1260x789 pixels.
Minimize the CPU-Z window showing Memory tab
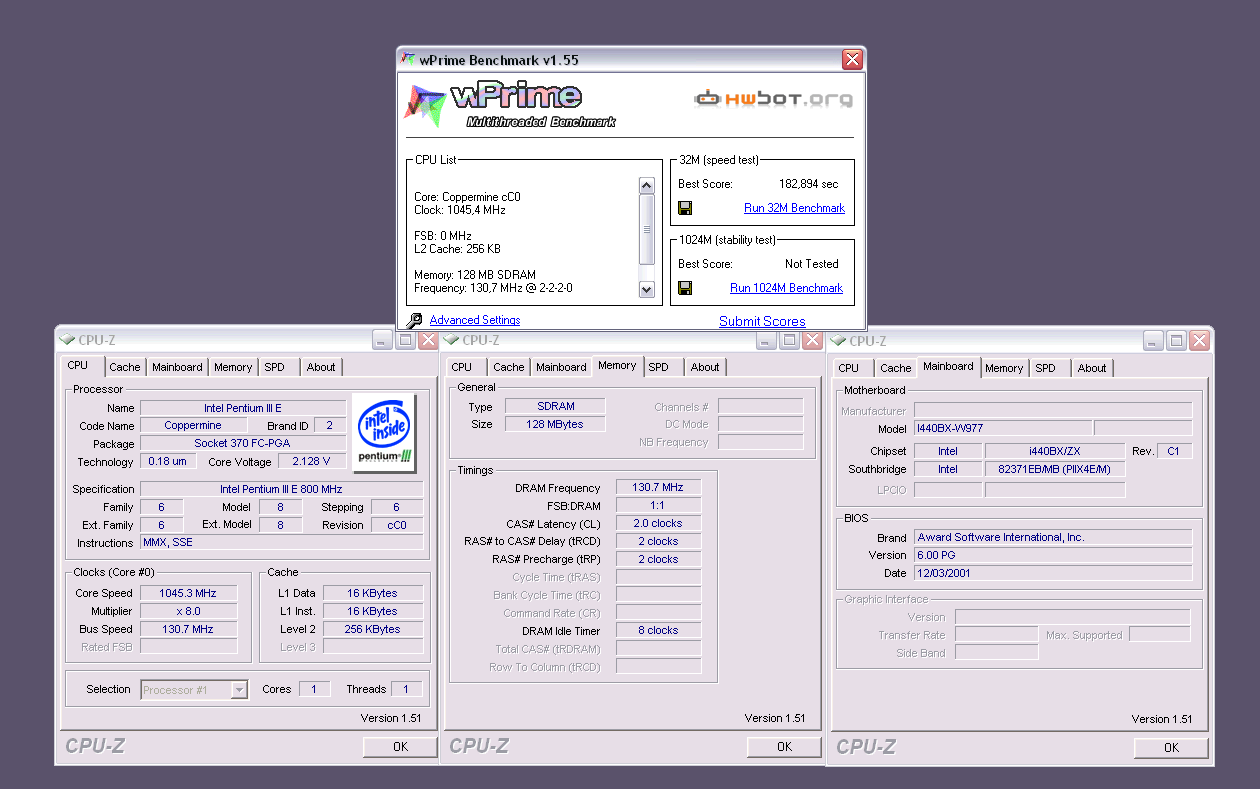[x=766, y=340]
